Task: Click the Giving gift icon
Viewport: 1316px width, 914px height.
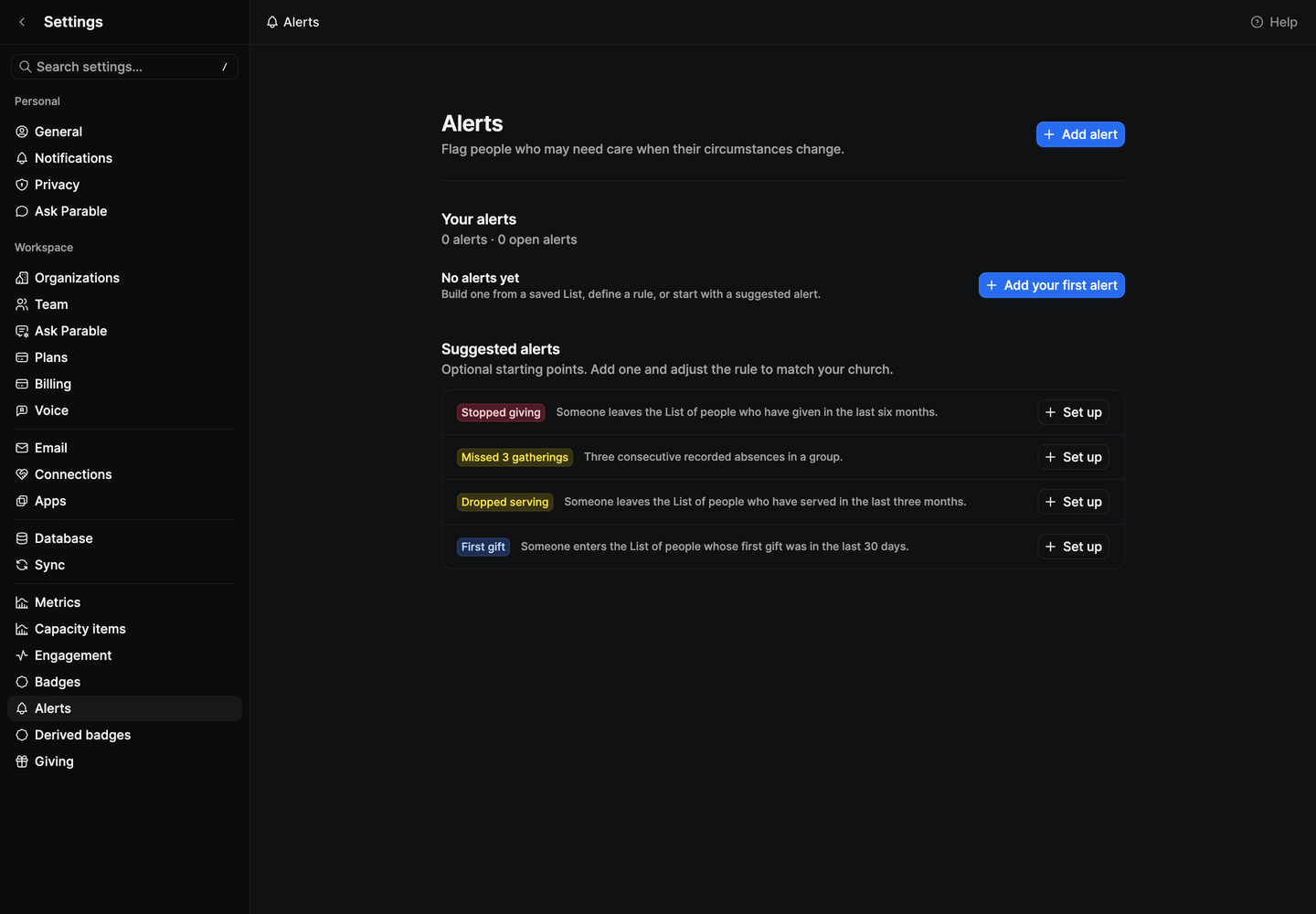Action: (22, 761)
